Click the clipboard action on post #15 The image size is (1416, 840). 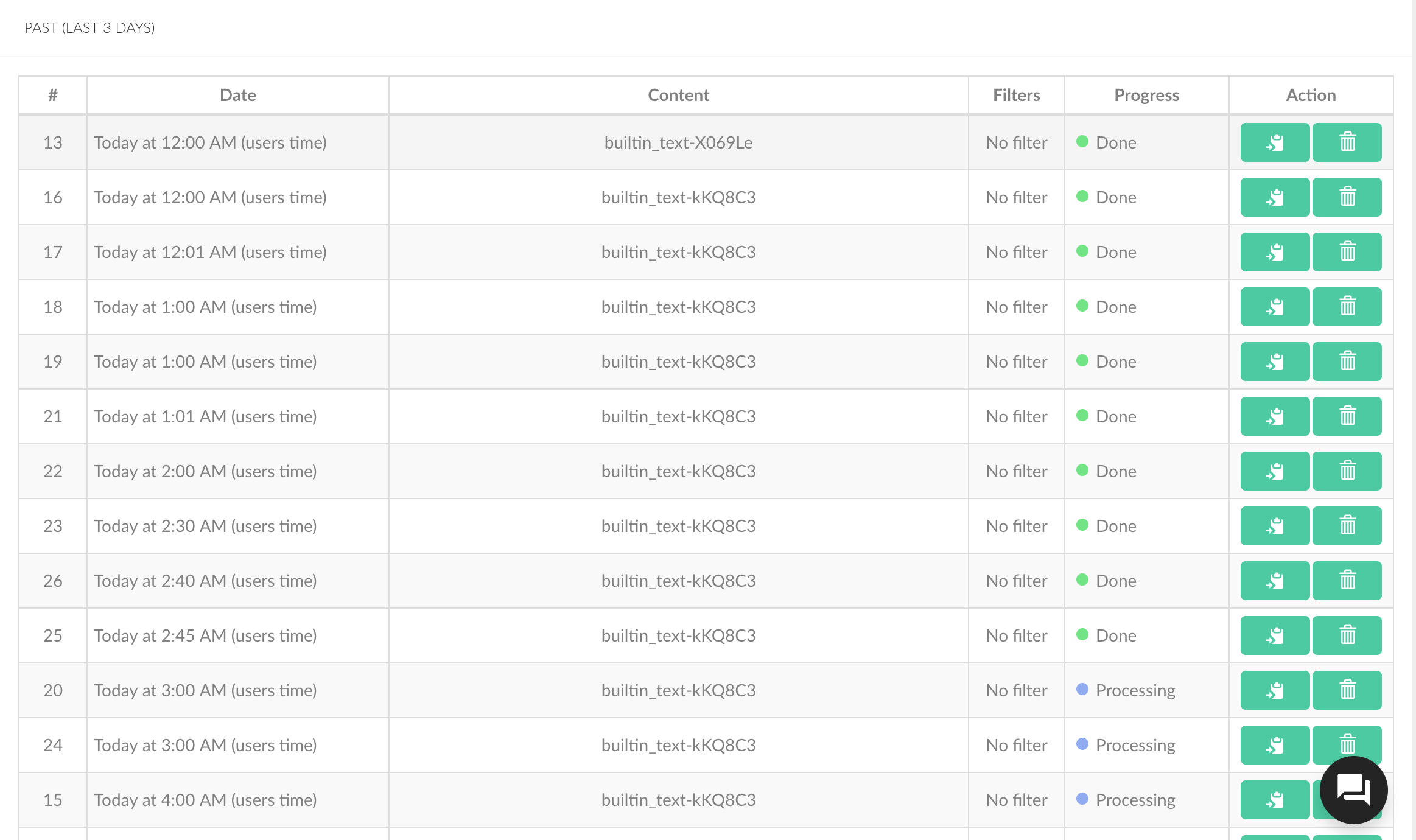1274,800
